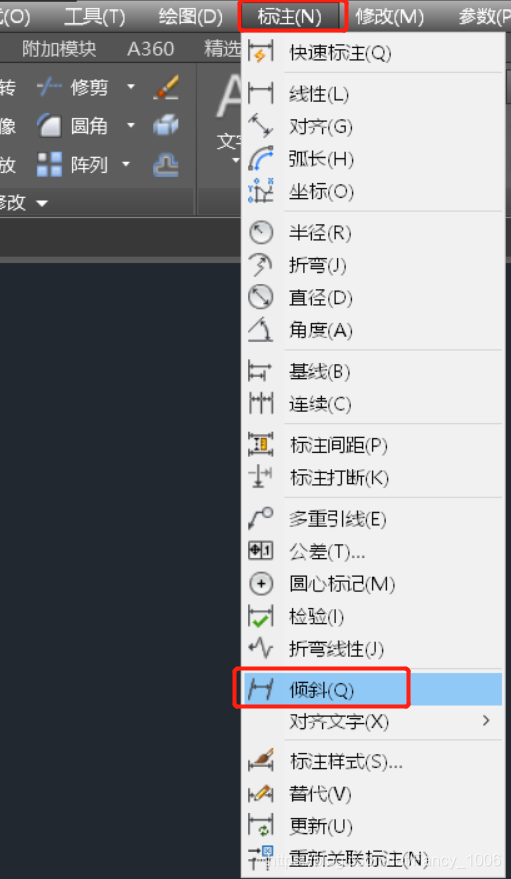The image size is (511, 879).
Task: Open the 圆角 (Fillet) dropdown arrow
Action: click(131, 125)
